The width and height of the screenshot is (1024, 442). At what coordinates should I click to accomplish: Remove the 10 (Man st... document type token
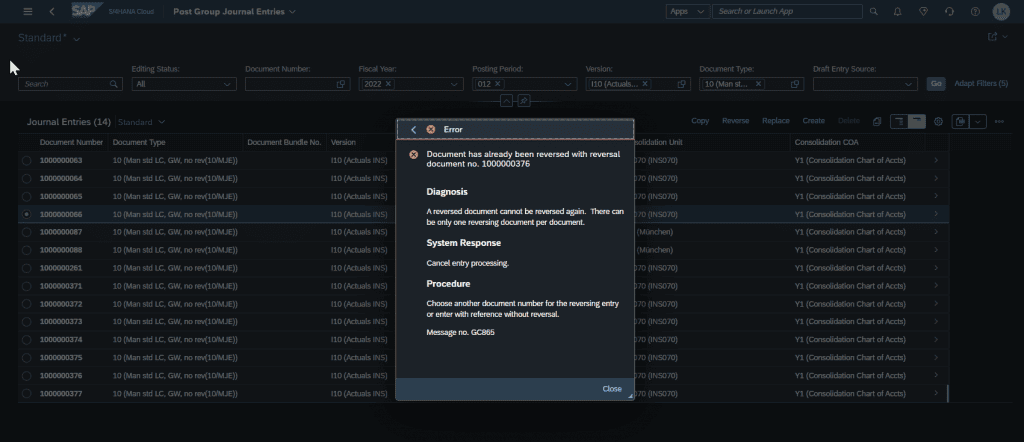(758, 84)
